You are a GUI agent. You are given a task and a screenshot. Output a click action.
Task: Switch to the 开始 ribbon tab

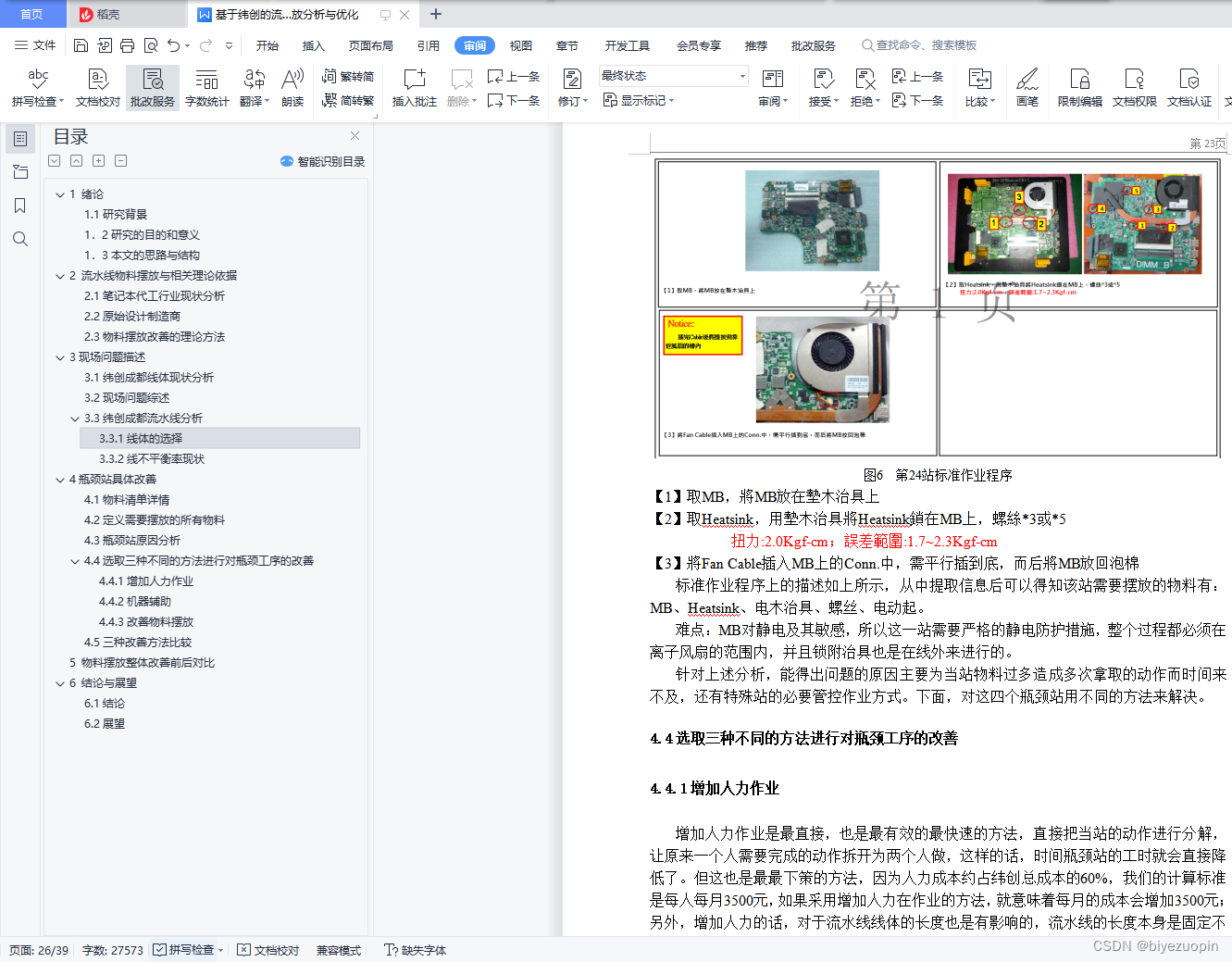pos(268,45)
